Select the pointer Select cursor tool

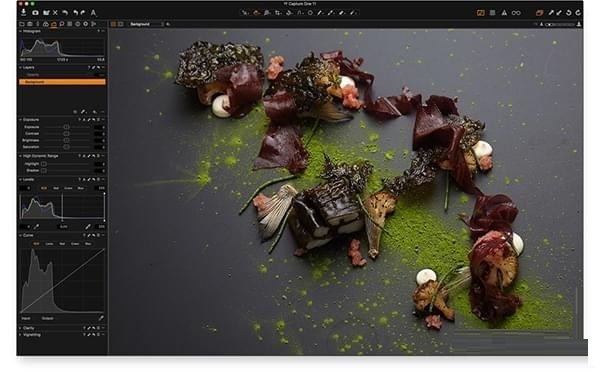[x=245, y=13]
